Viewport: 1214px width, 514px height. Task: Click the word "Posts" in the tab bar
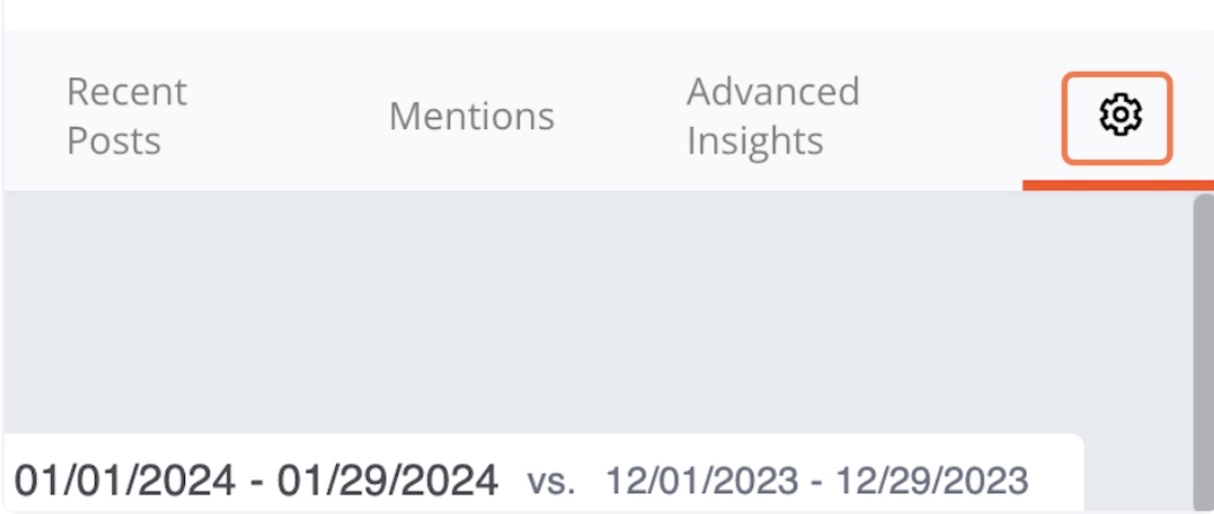(x=114, y=141)
